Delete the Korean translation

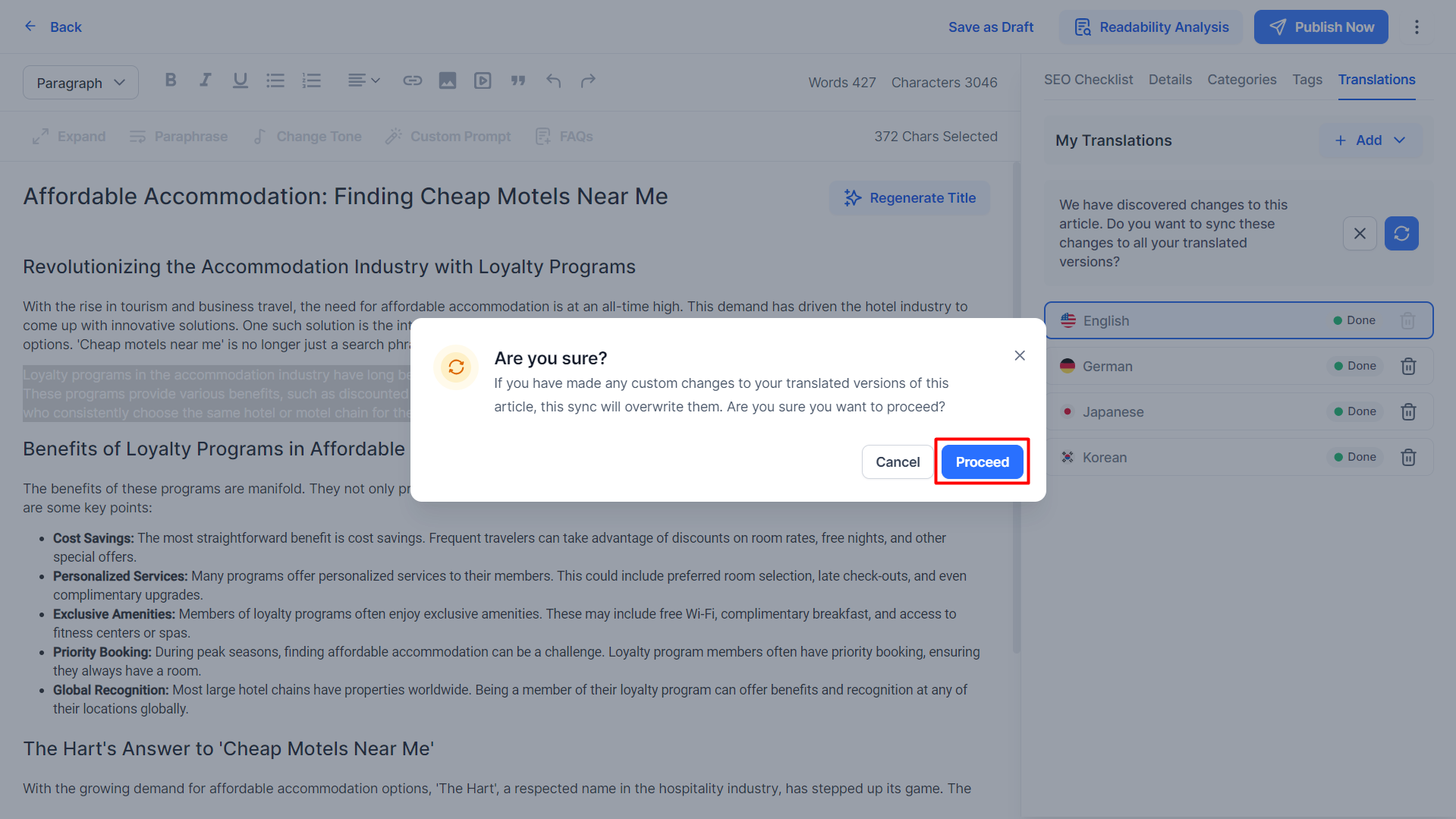click(x=1408, y=457)
